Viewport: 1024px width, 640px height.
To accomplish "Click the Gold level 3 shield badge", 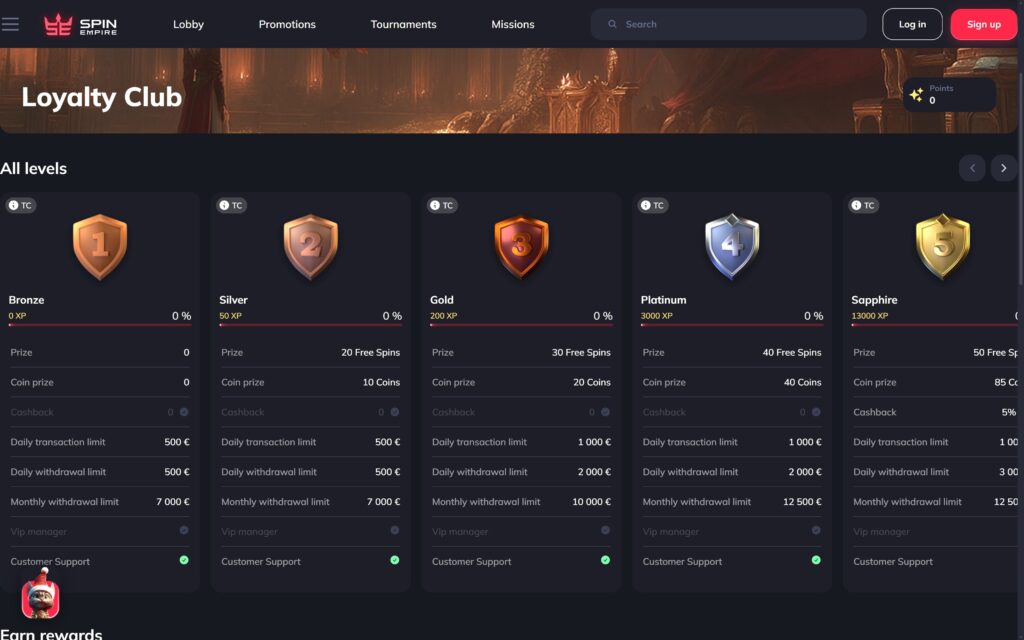I will [521, 247].
